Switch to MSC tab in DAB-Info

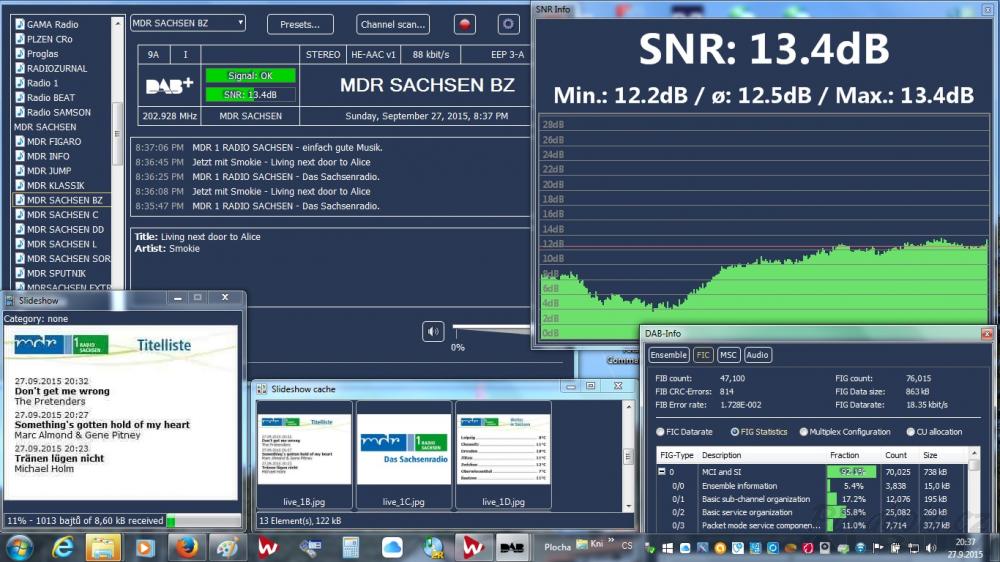pyautogui.click(x=728, y=355)
